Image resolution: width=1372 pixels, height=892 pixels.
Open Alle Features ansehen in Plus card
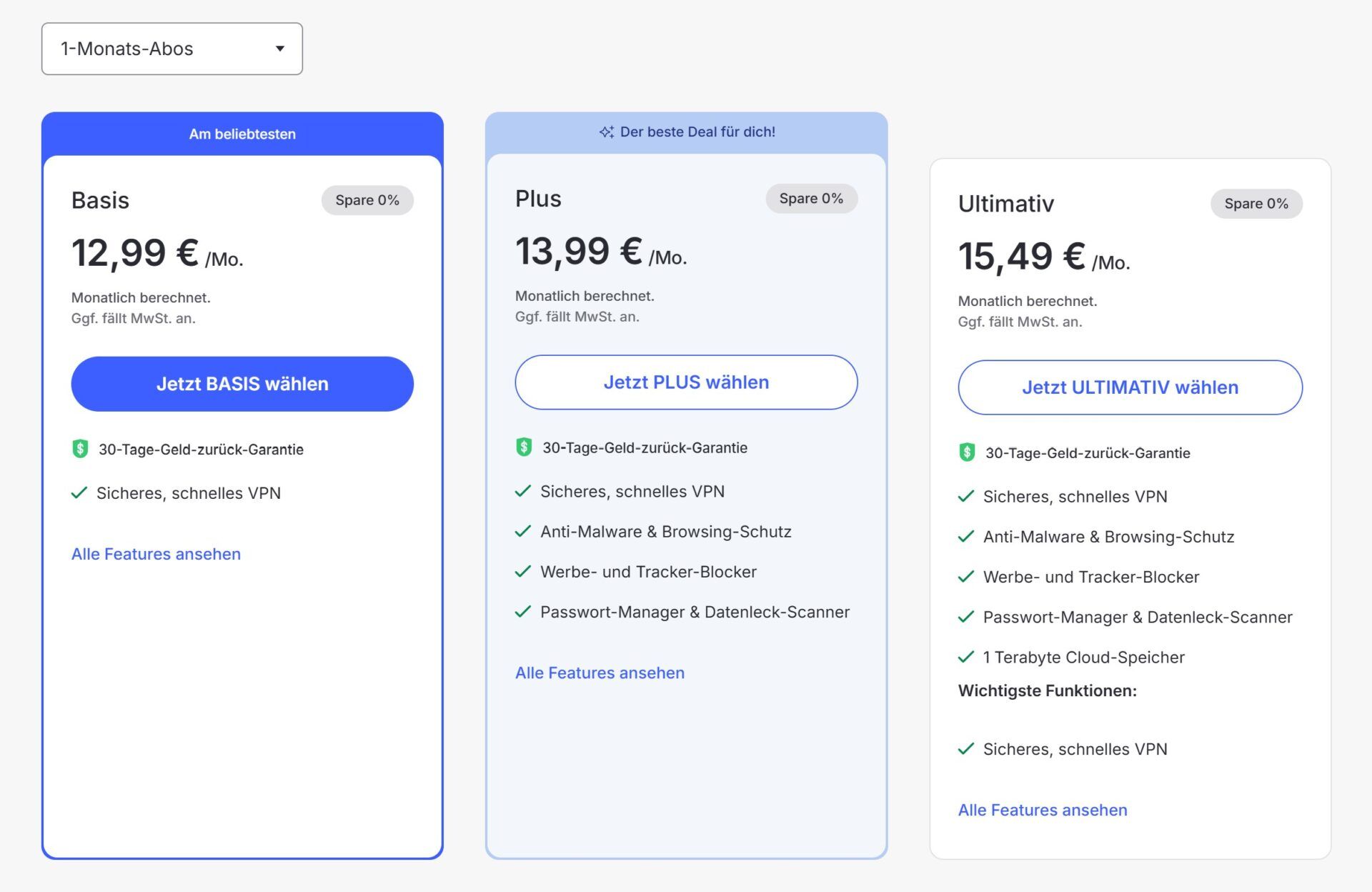point(600,673)
